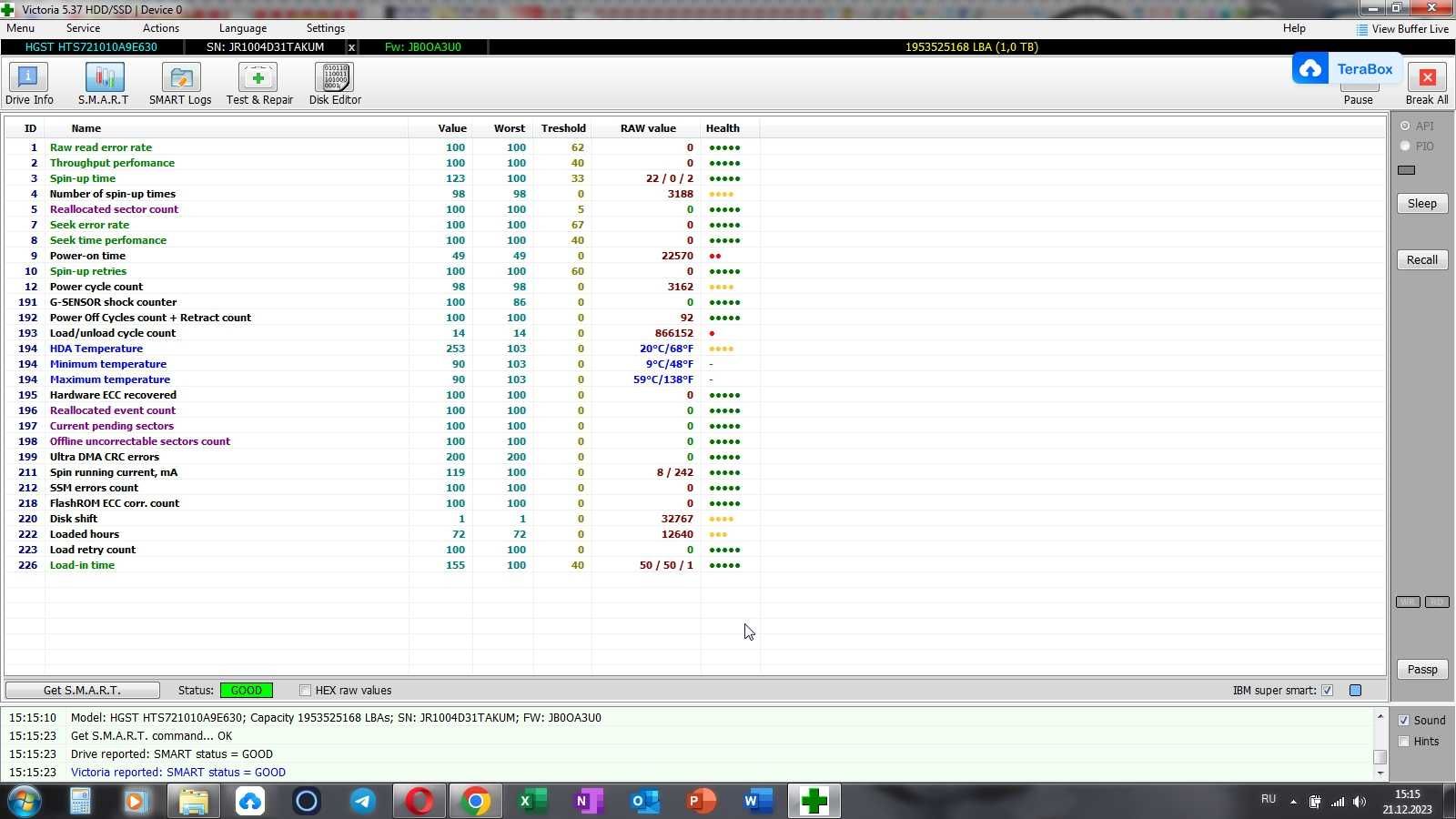Click the Passp button
The image size is (1456, 819).
coord(1422,670)
